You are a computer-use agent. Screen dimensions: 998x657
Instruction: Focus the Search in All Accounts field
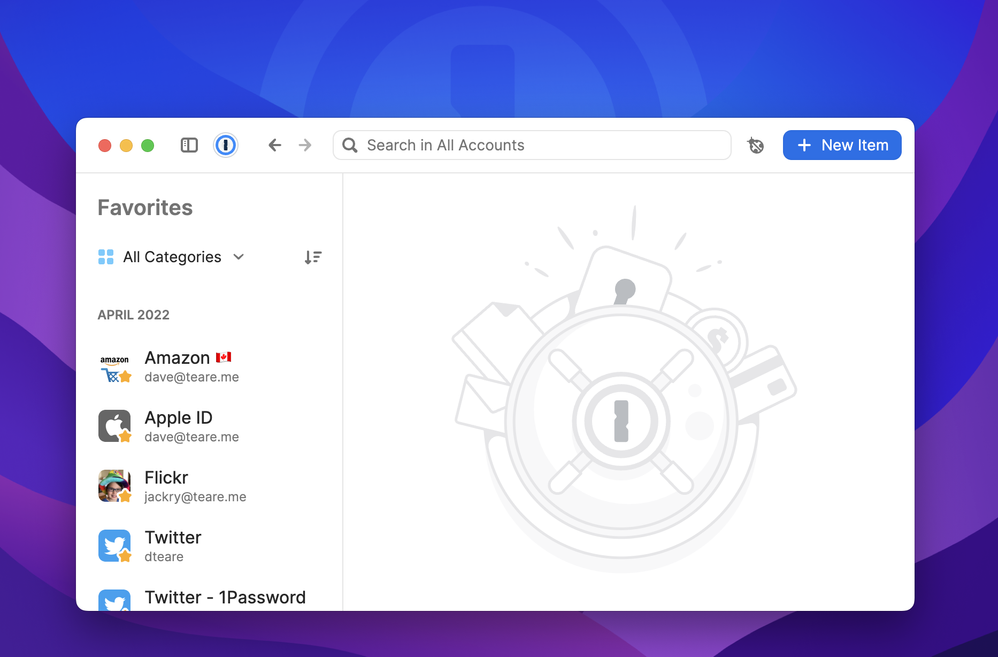(x=532, y=145)
